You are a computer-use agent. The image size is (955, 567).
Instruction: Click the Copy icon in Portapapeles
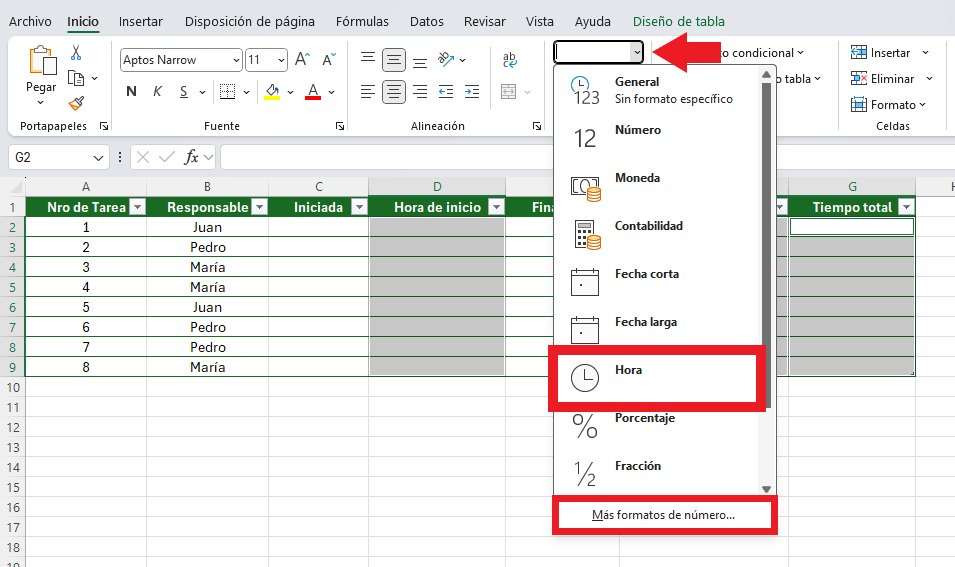(x=76, y=79)
